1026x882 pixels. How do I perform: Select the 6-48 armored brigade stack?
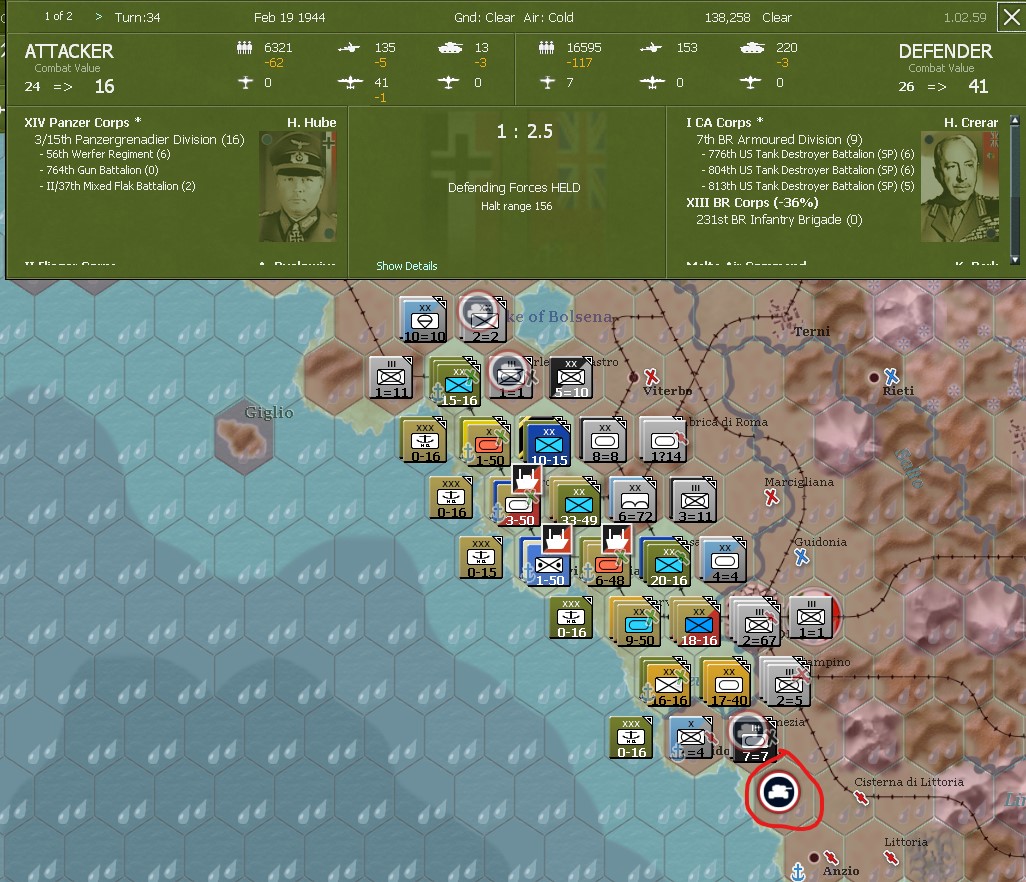pos(607,563)
